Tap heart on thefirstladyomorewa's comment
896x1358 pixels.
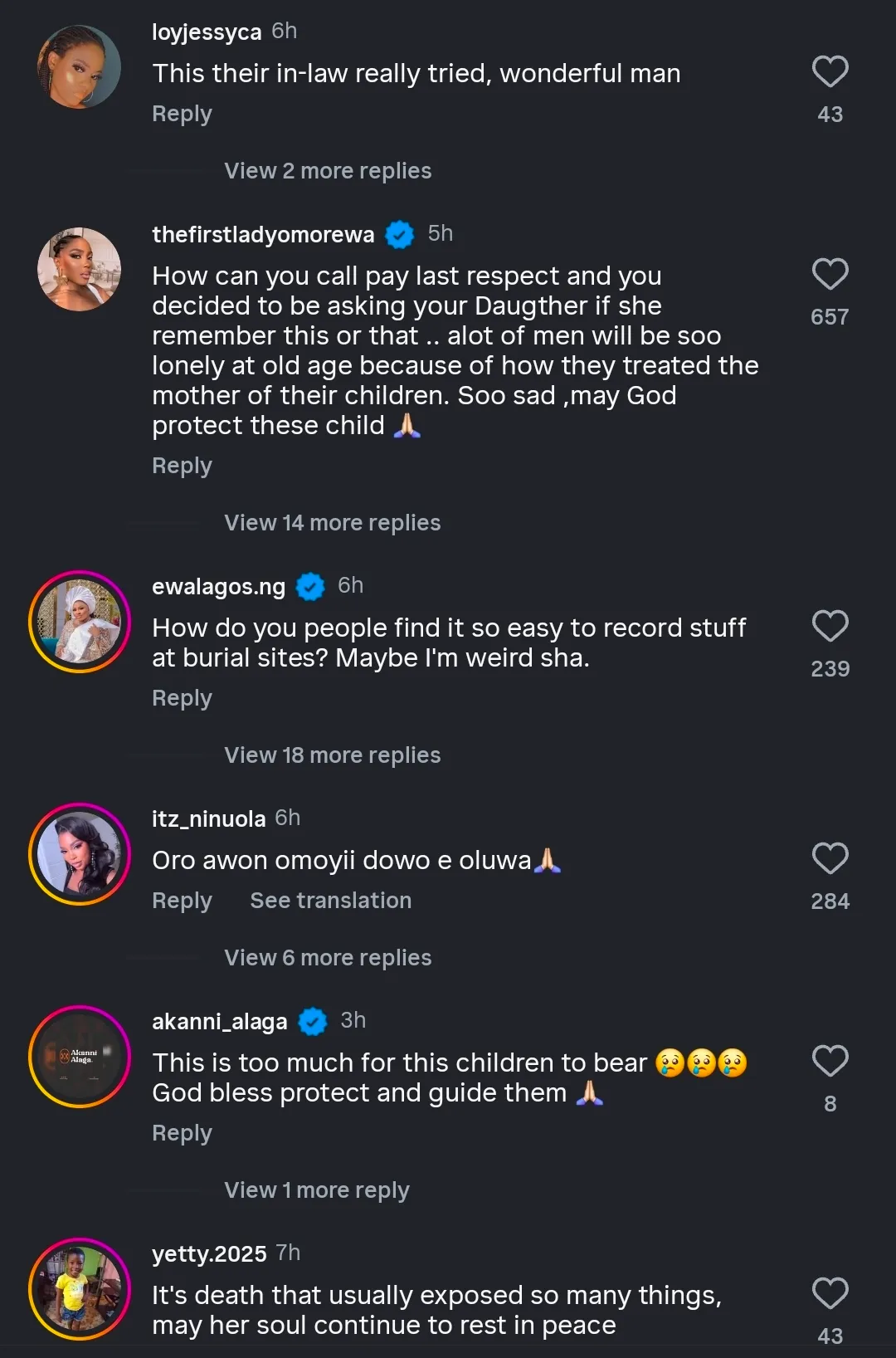pyautogui.click(x=830, y=275)
